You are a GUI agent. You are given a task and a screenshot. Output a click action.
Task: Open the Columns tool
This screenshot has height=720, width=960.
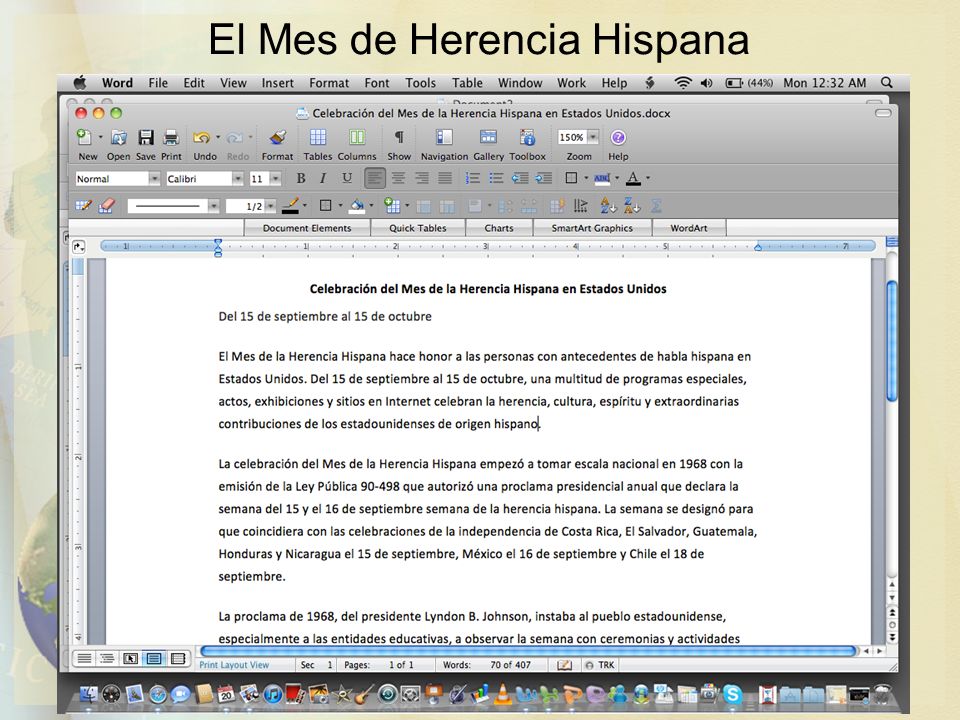pos(357,138)
